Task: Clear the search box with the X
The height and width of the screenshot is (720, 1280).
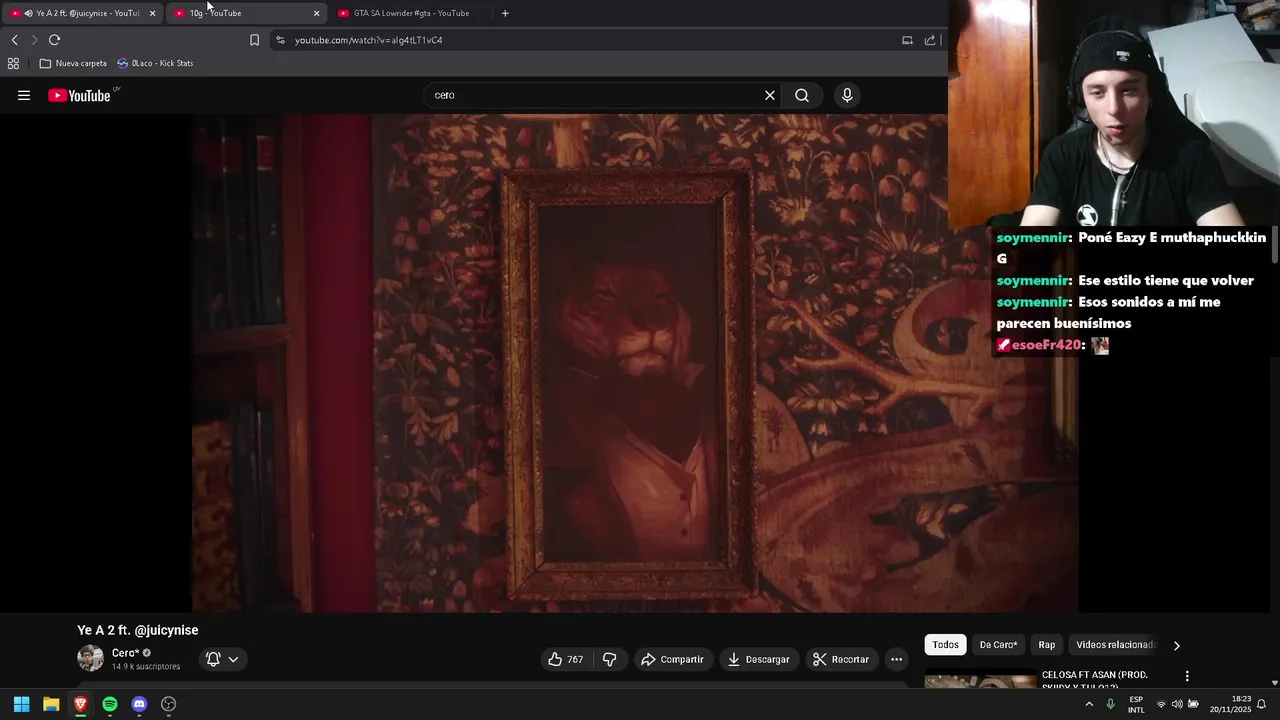Action: pos(770,95)
